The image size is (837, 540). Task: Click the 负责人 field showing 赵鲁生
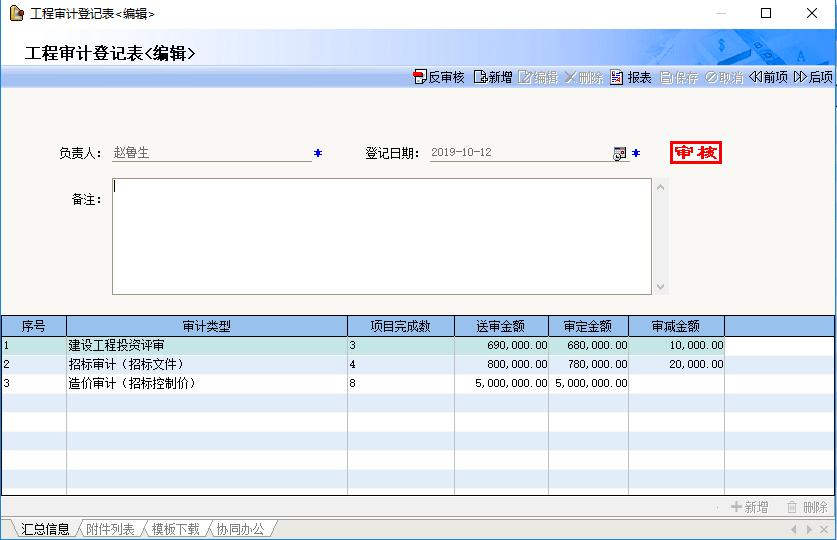point(210,153)
